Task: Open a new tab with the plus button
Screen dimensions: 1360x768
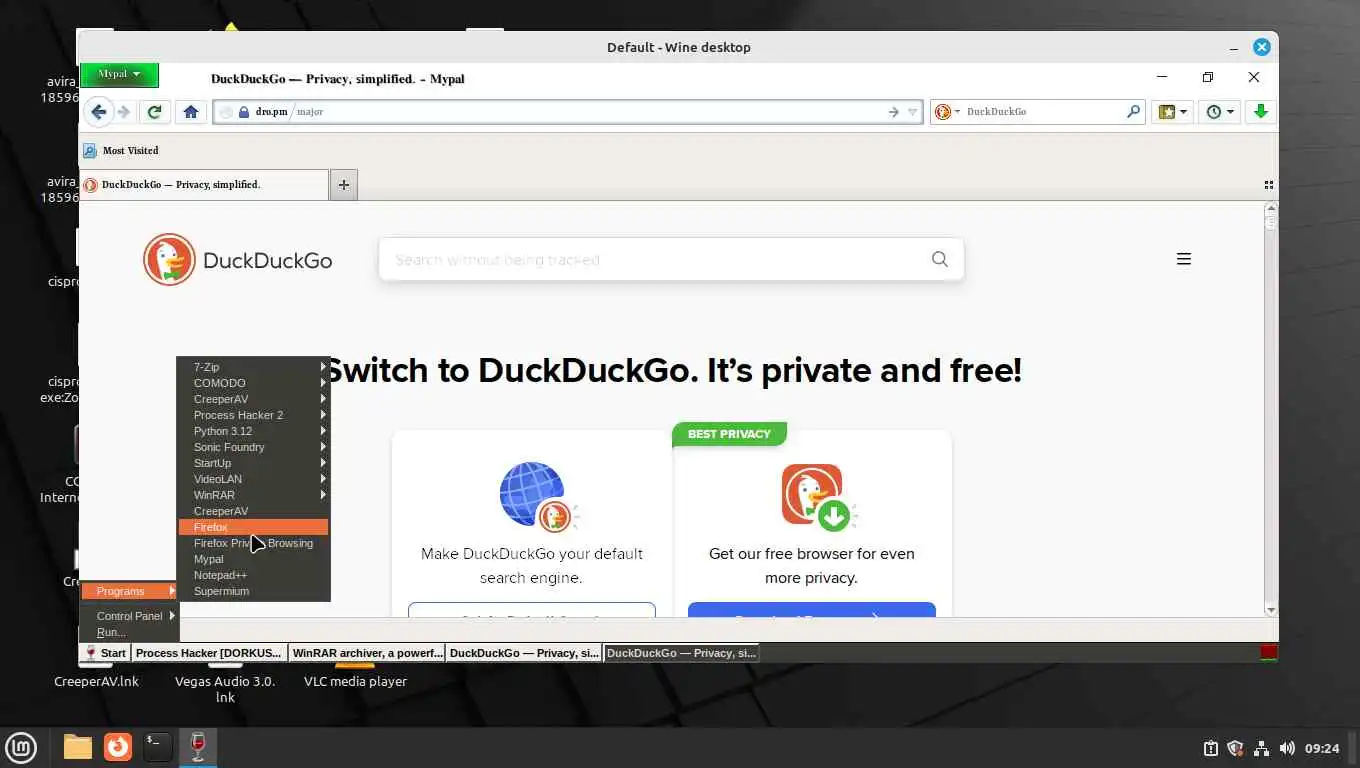Action: (343, 185)
